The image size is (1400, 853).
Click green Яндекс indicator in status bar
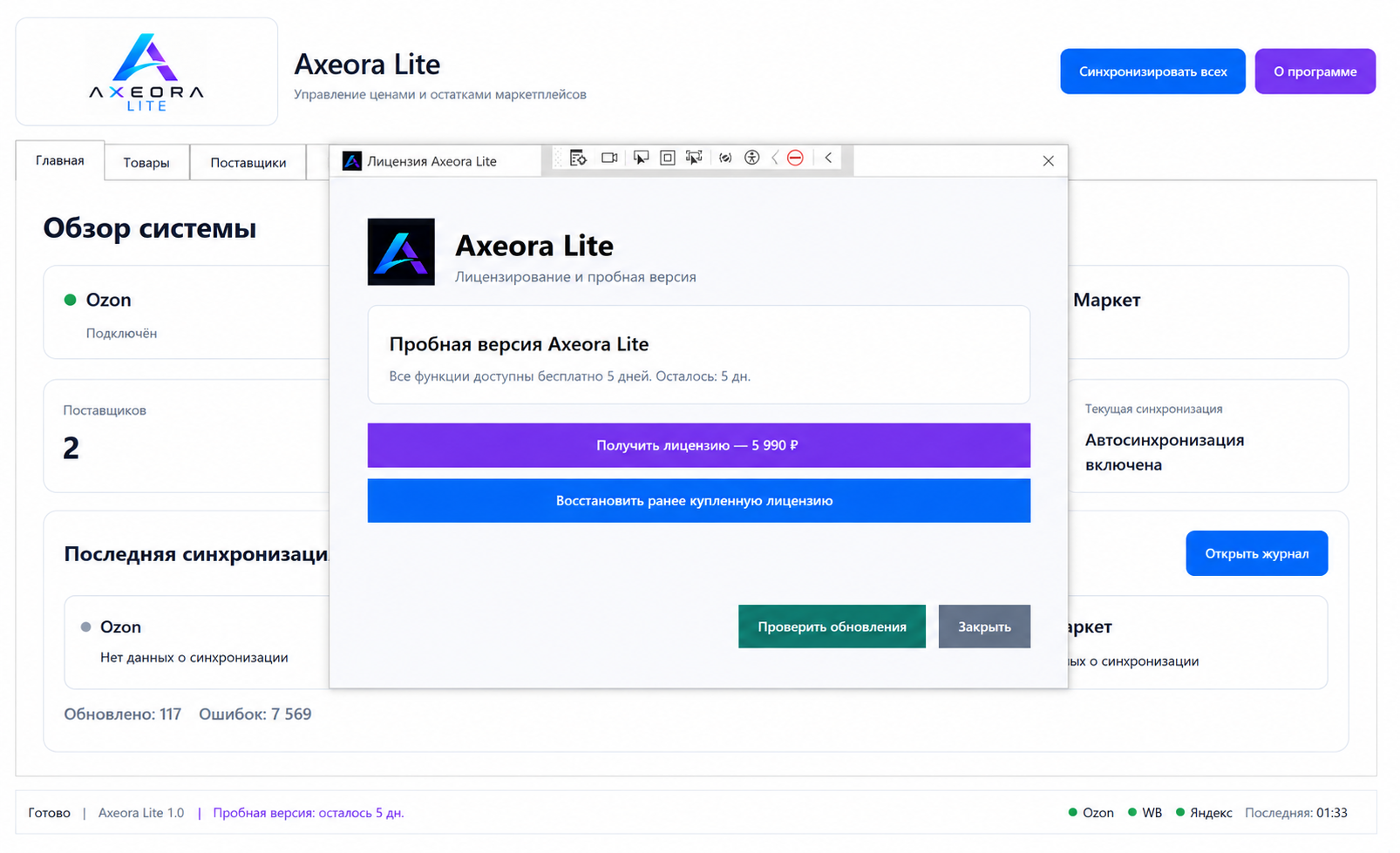click(1179, 812)
